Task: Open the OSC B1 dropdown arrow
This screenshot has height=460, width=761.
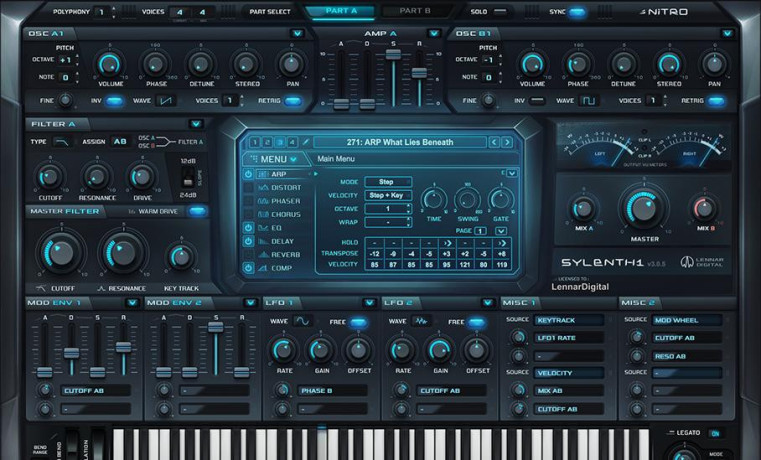Action: [727, 33]
